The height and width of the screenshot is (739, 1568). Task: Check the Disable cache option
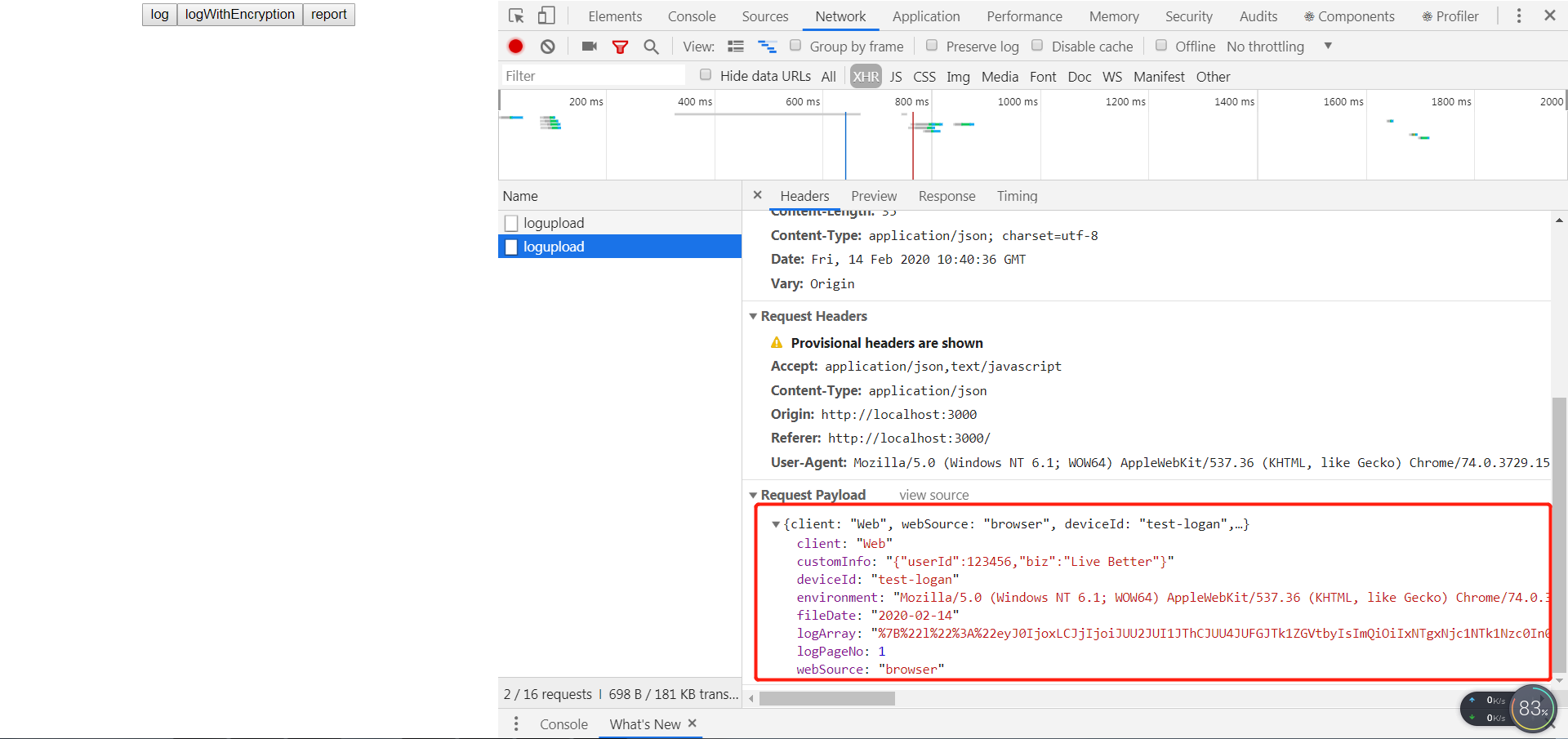pyautogui.click(x=1037, y=46)
